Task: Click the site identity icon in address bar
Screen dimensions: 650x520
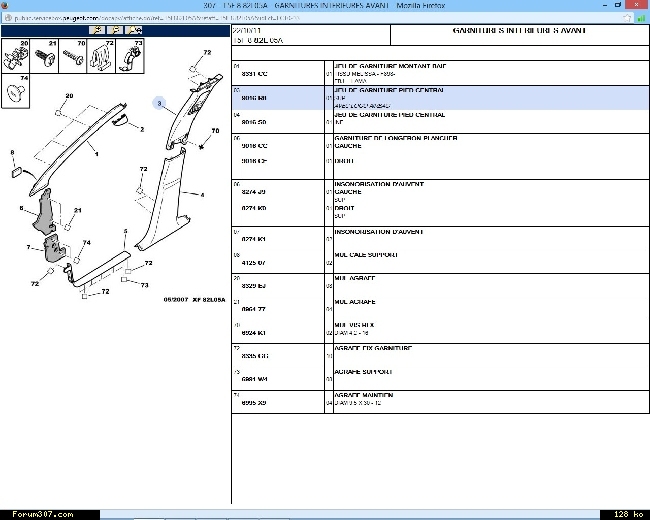Action: pos(8,18)
